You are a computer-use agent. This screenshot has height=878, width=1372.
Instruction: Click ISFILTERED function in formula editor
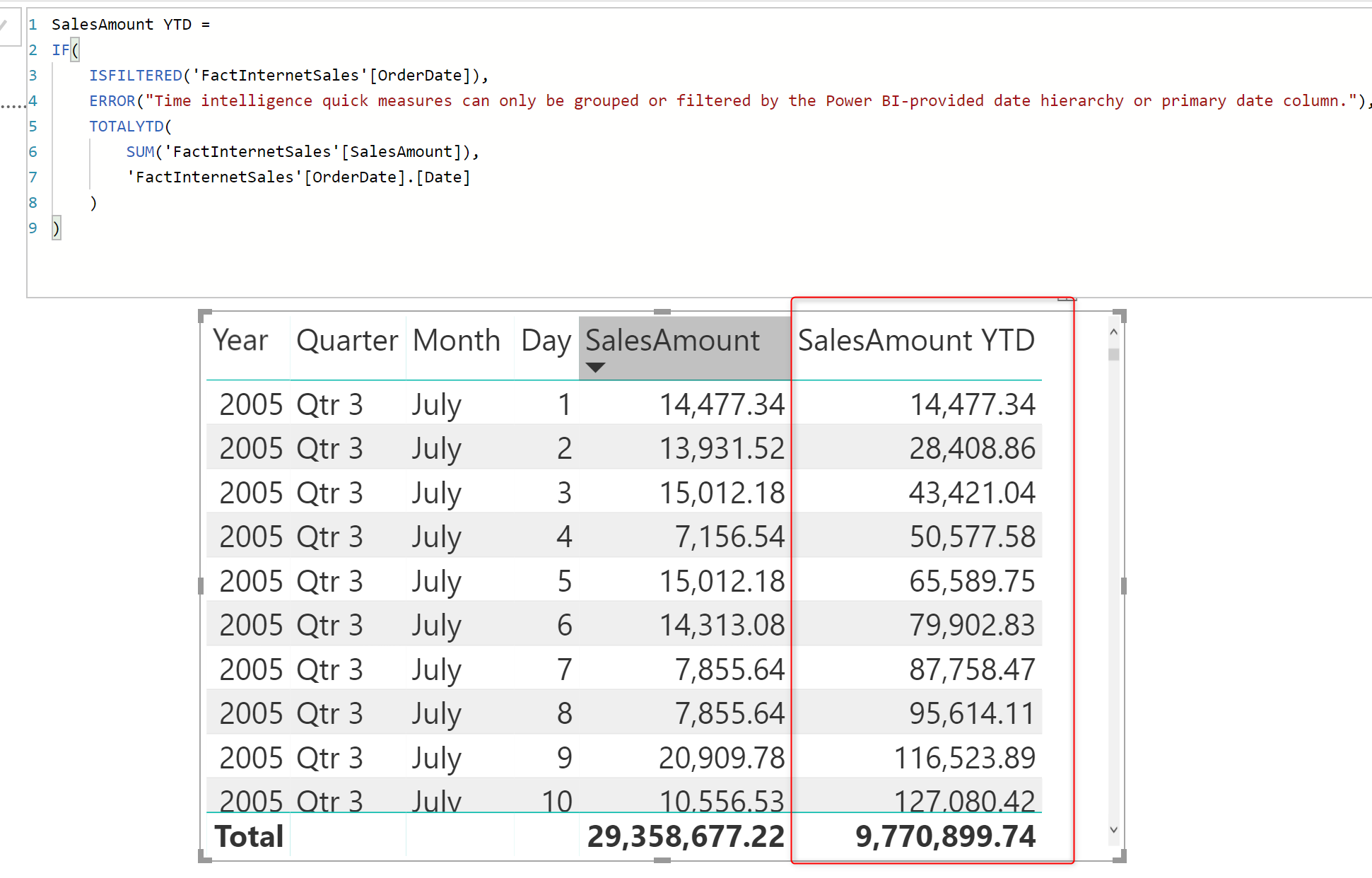point(136,76)
